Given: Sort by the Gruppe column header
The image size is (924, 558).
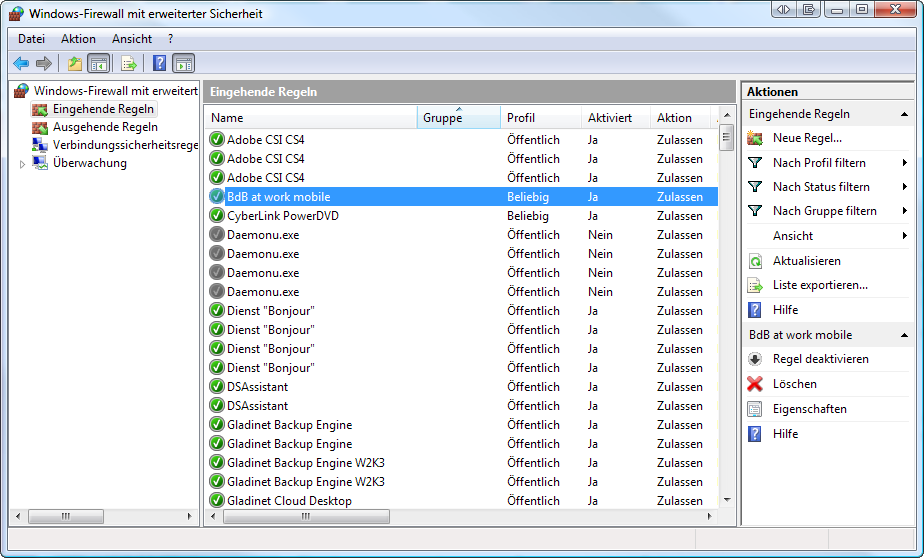Looking at the screenshot, I should (x=458, y=117).
